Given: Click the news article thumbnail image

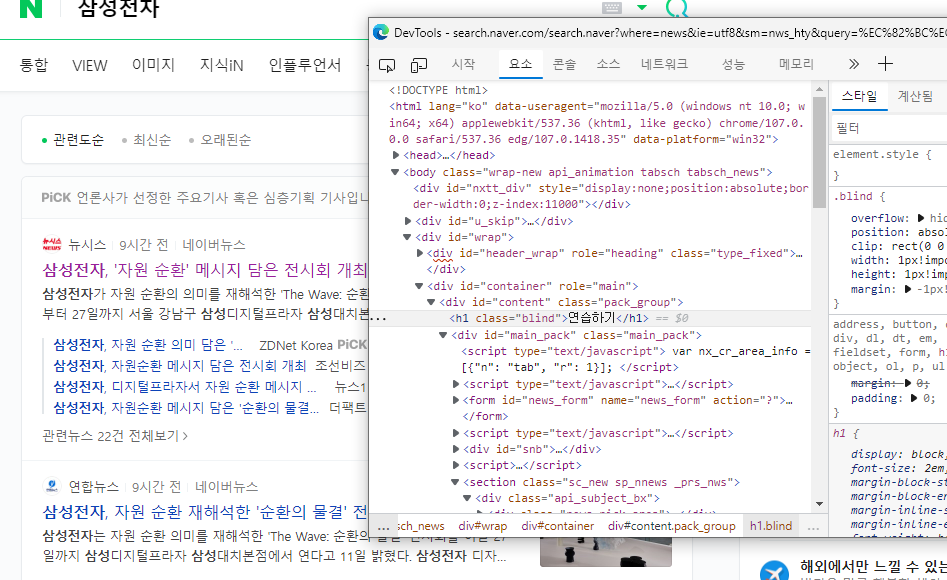Looking at the screenshot, I should pyautogui.click(x=606, y=552).
